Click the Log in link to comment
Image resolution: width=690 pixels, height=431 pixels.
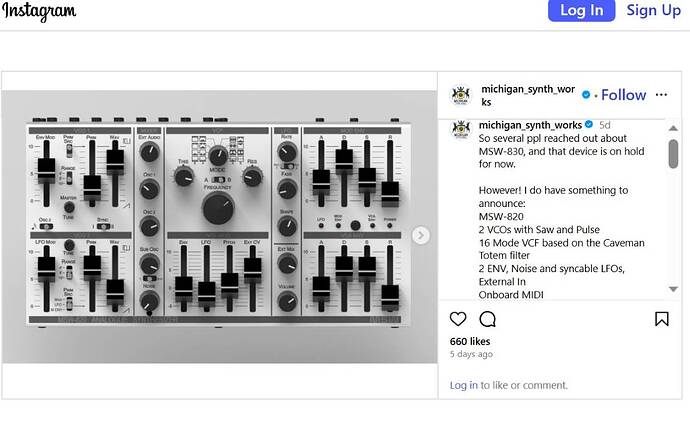tap(463, 385)
